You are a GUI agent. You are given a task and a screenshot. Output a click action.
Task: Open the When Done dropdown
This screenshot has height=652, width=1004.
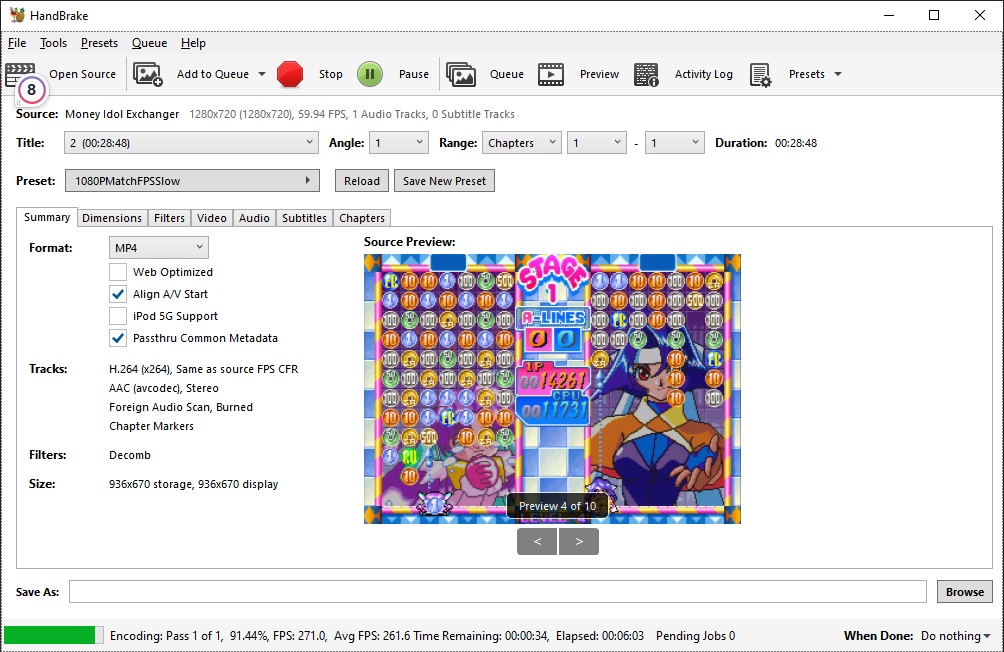pyautogui.click(x=956, y=636)
